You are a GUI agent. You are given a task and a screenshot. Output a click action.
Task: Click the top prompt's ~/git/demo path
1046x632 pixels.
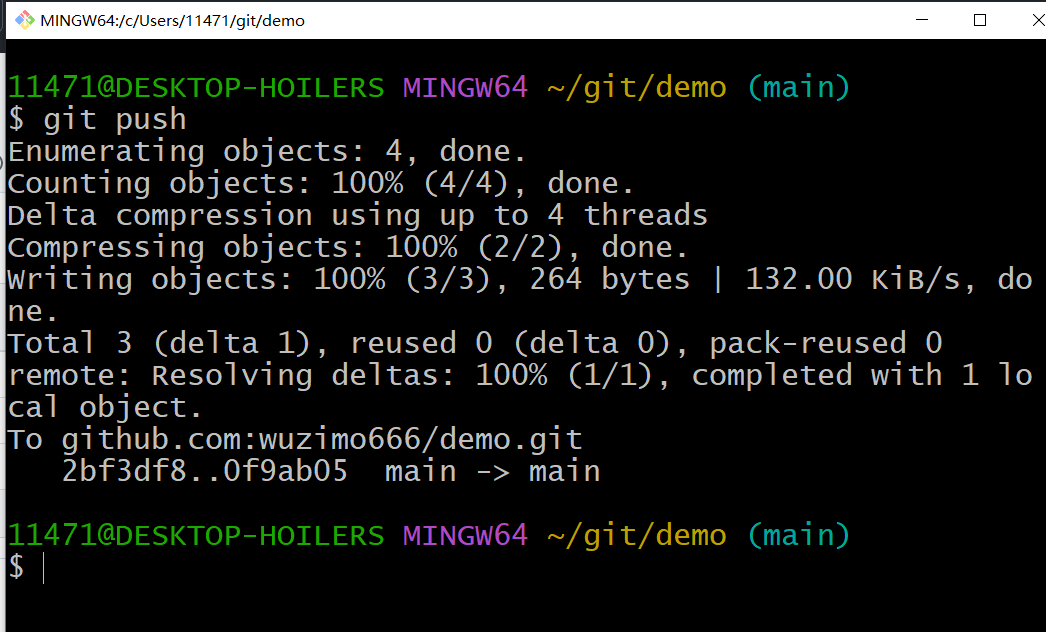[x=636, y=88]
